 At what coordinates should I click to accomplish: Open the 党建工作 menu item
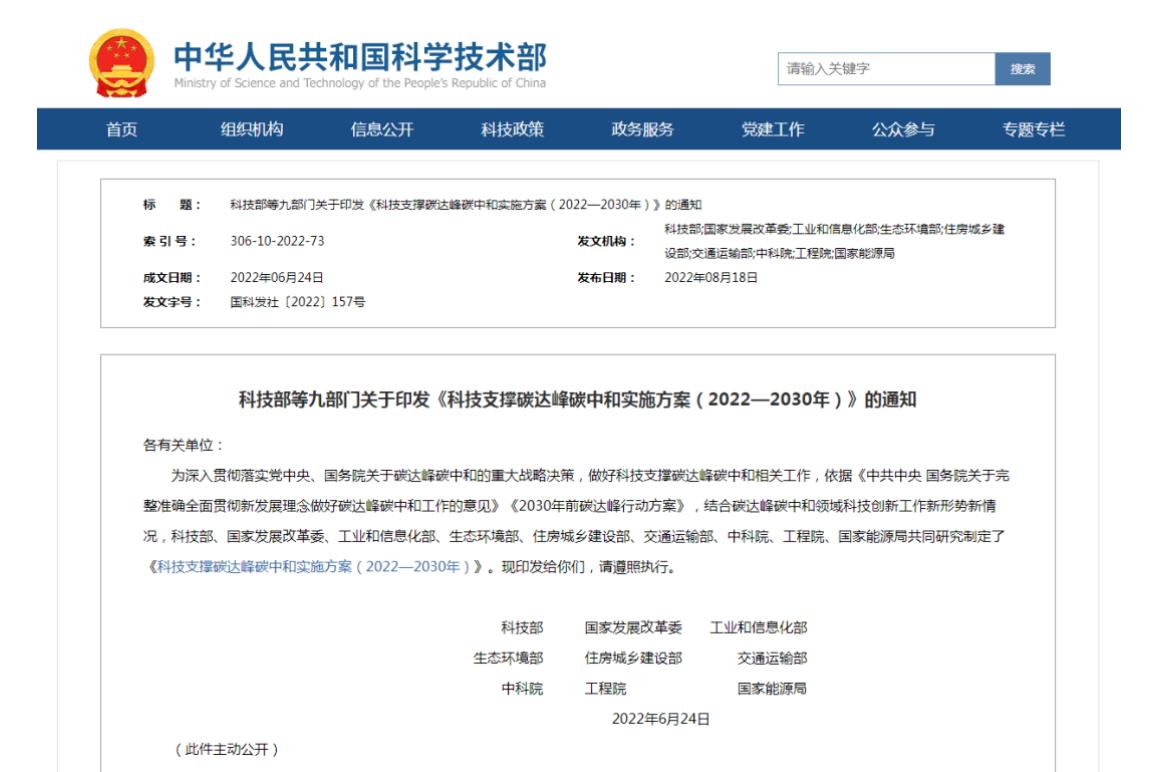pos(772,129)
